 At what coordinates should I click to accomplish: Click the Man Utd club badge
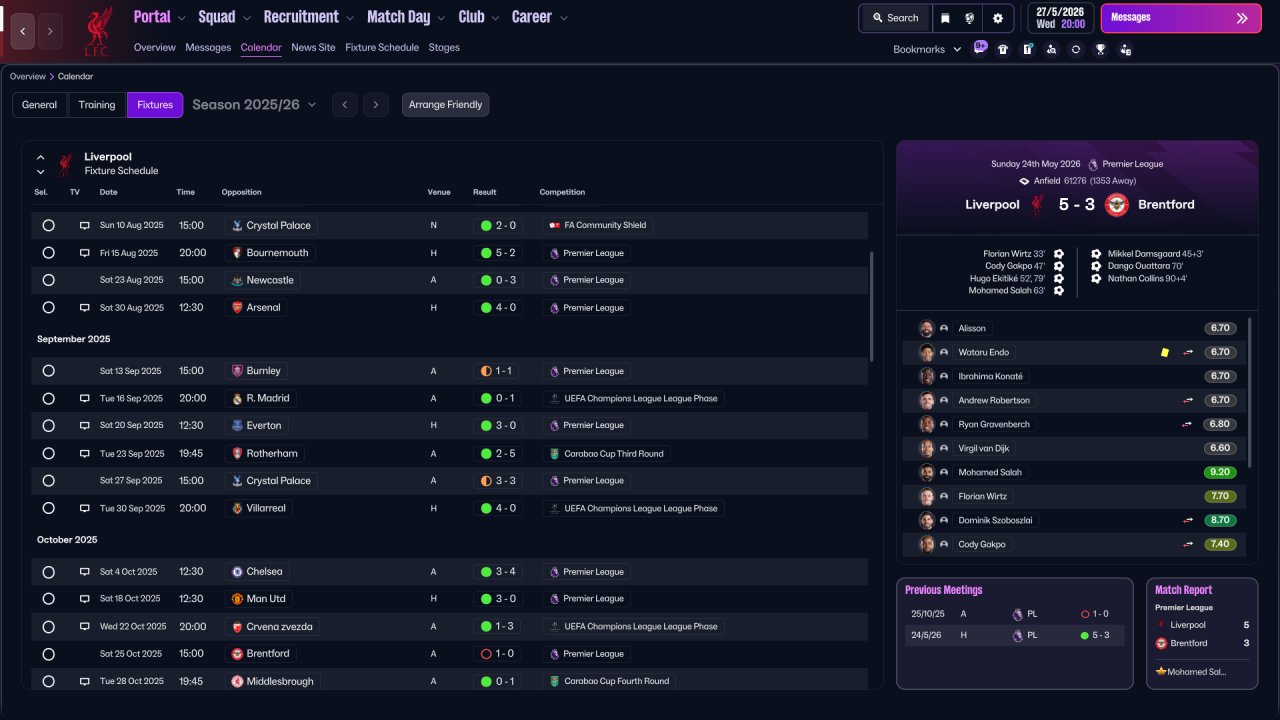237,599
